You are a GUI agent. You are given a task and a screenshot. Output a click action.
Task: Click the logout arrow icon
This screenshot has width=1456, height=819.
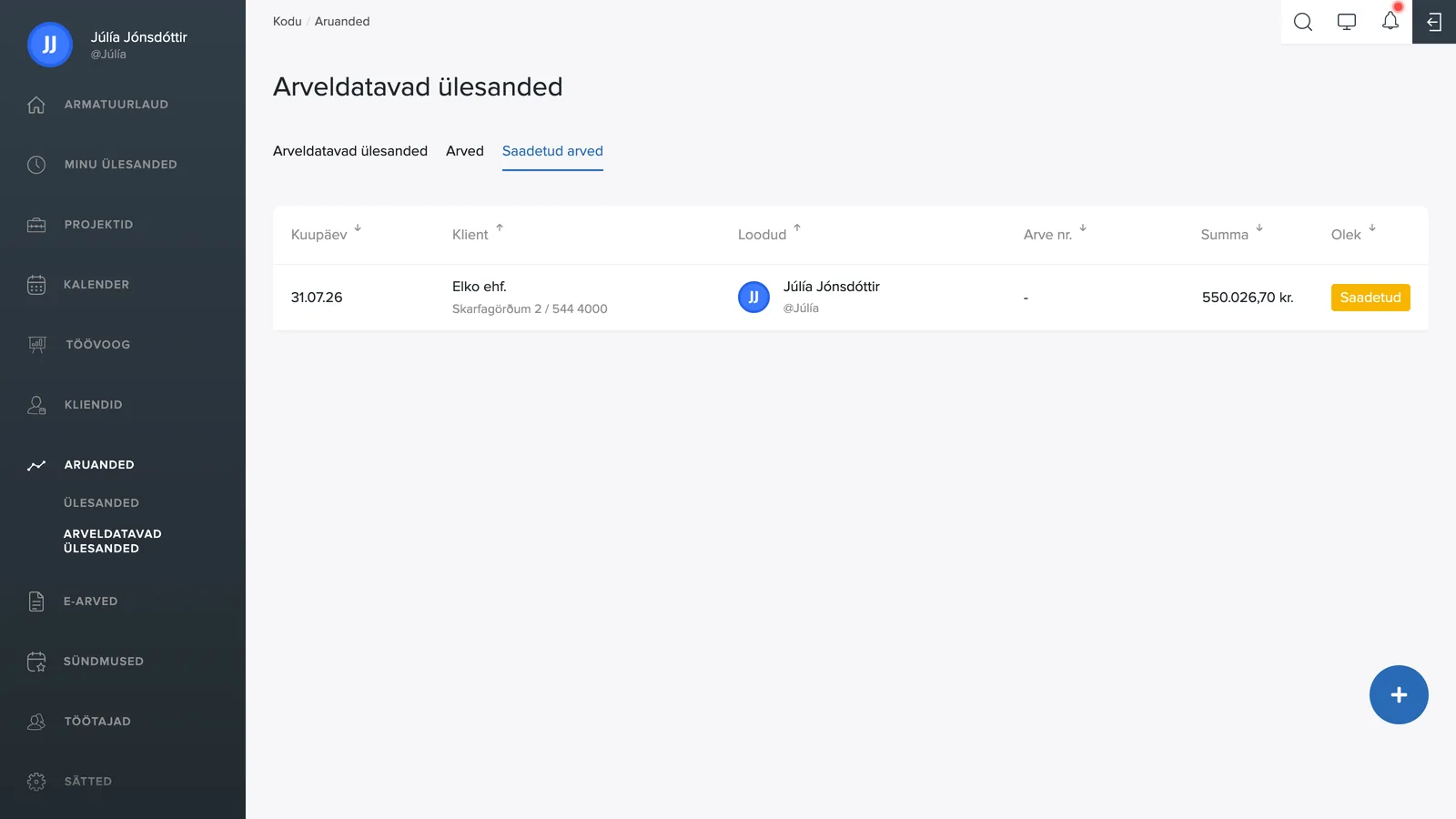1434,22
